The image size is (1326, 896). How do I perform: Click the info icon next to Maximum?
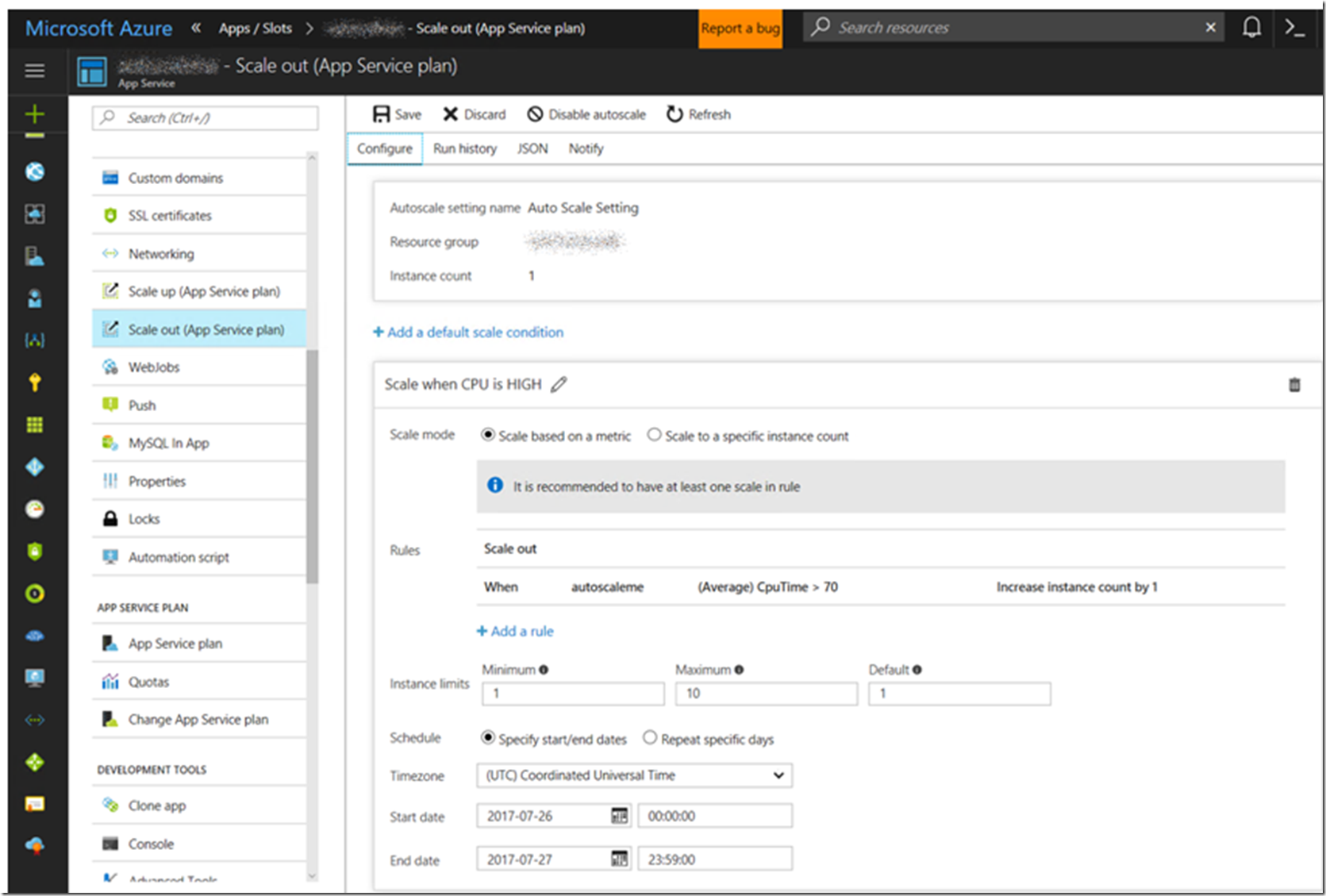(x=739, y=670)
